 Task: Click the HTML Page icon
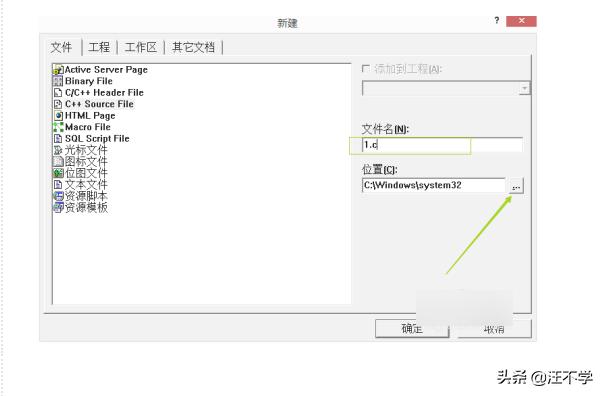(x=58, y=116)
